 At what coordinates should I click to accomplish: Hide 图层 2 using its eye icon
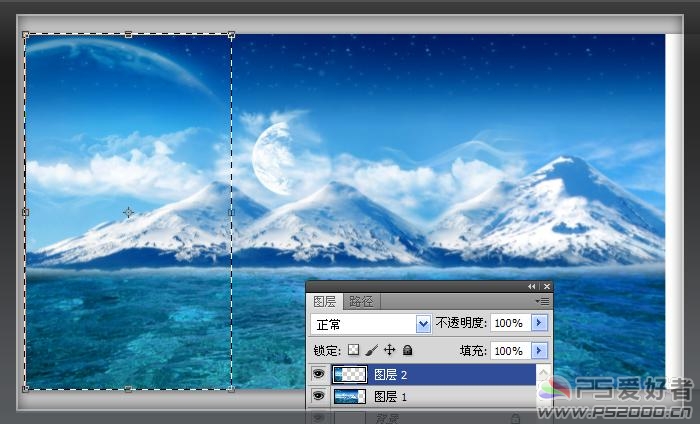click(319, 375)
